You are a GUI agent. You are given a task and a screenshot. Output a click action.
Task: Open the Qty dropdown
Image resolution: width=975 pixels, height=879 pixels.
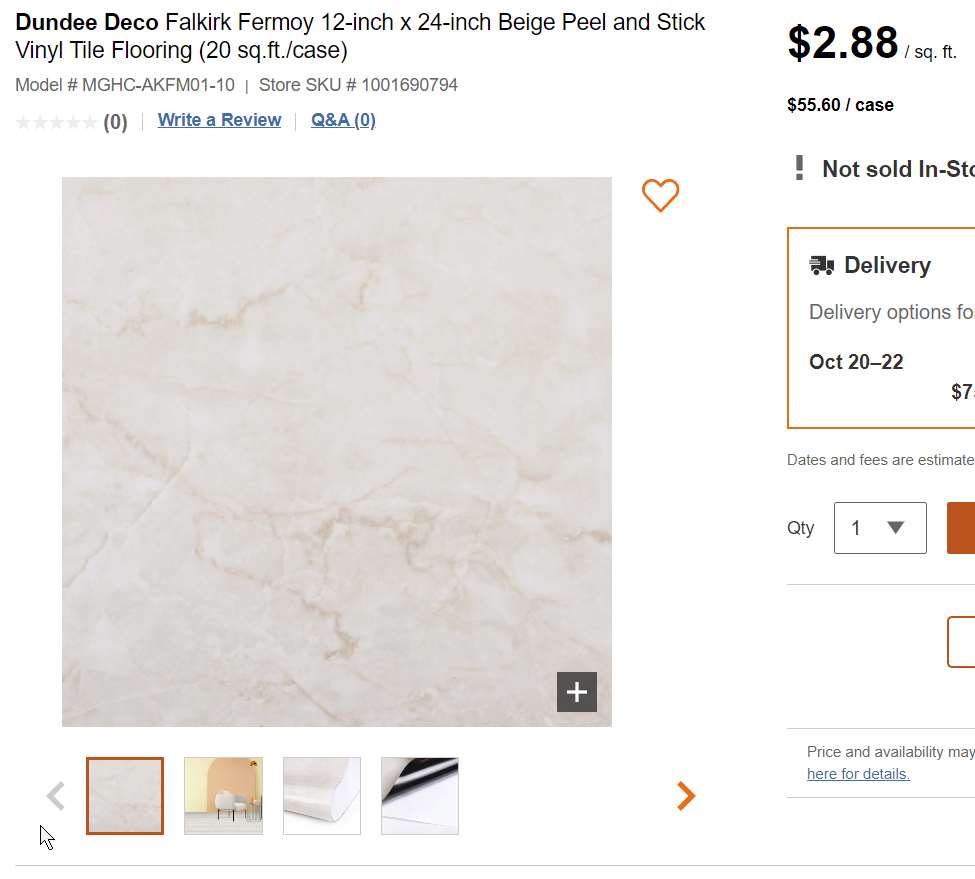880,528
